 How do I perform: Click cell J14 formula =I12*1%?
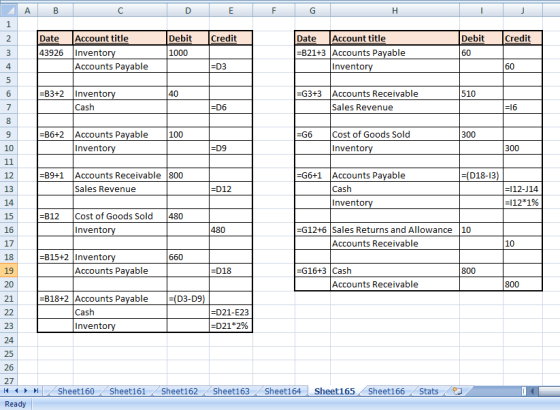click(523, 202)
